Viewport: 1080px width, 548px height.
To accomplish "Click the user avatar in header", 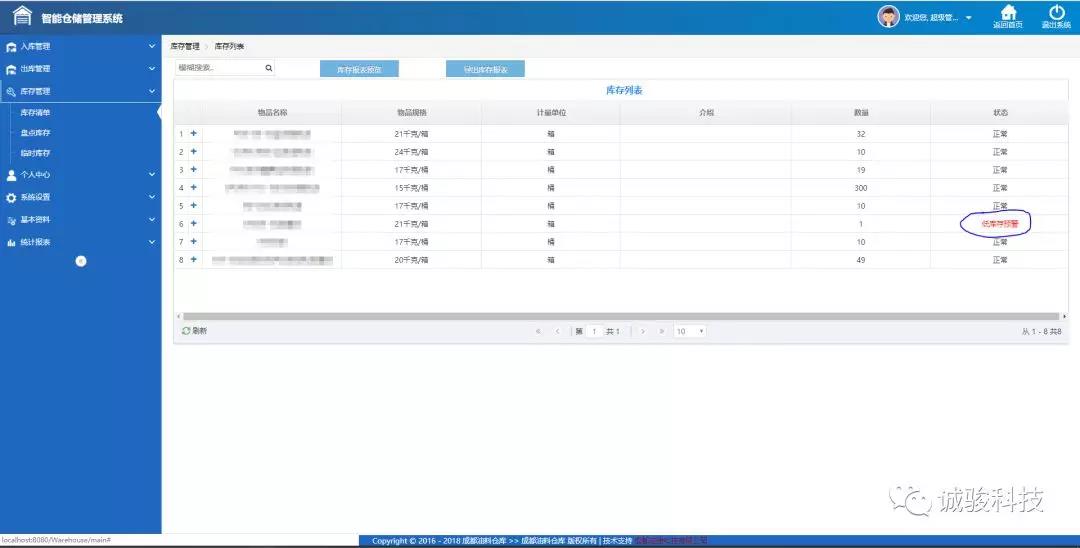I will coord(888,16).
